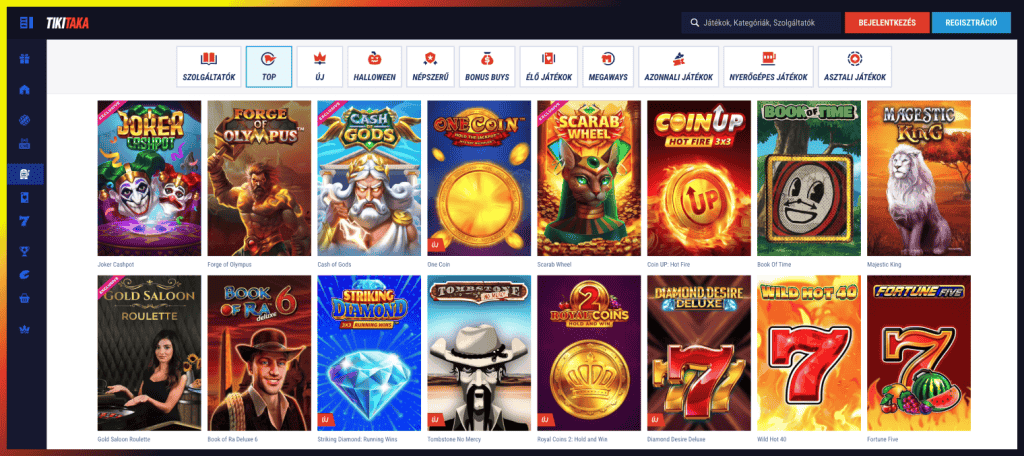The image size is (1024, 456).
Task: Launch the Coin UP Hot Fire tile
Action: [x=699, y=178]
